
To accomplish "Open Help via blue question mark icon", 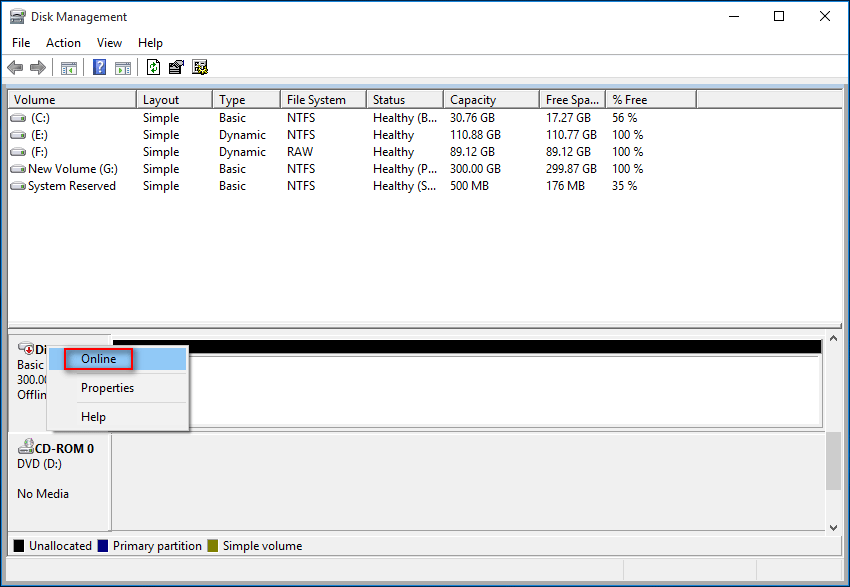I will [99, 68].
